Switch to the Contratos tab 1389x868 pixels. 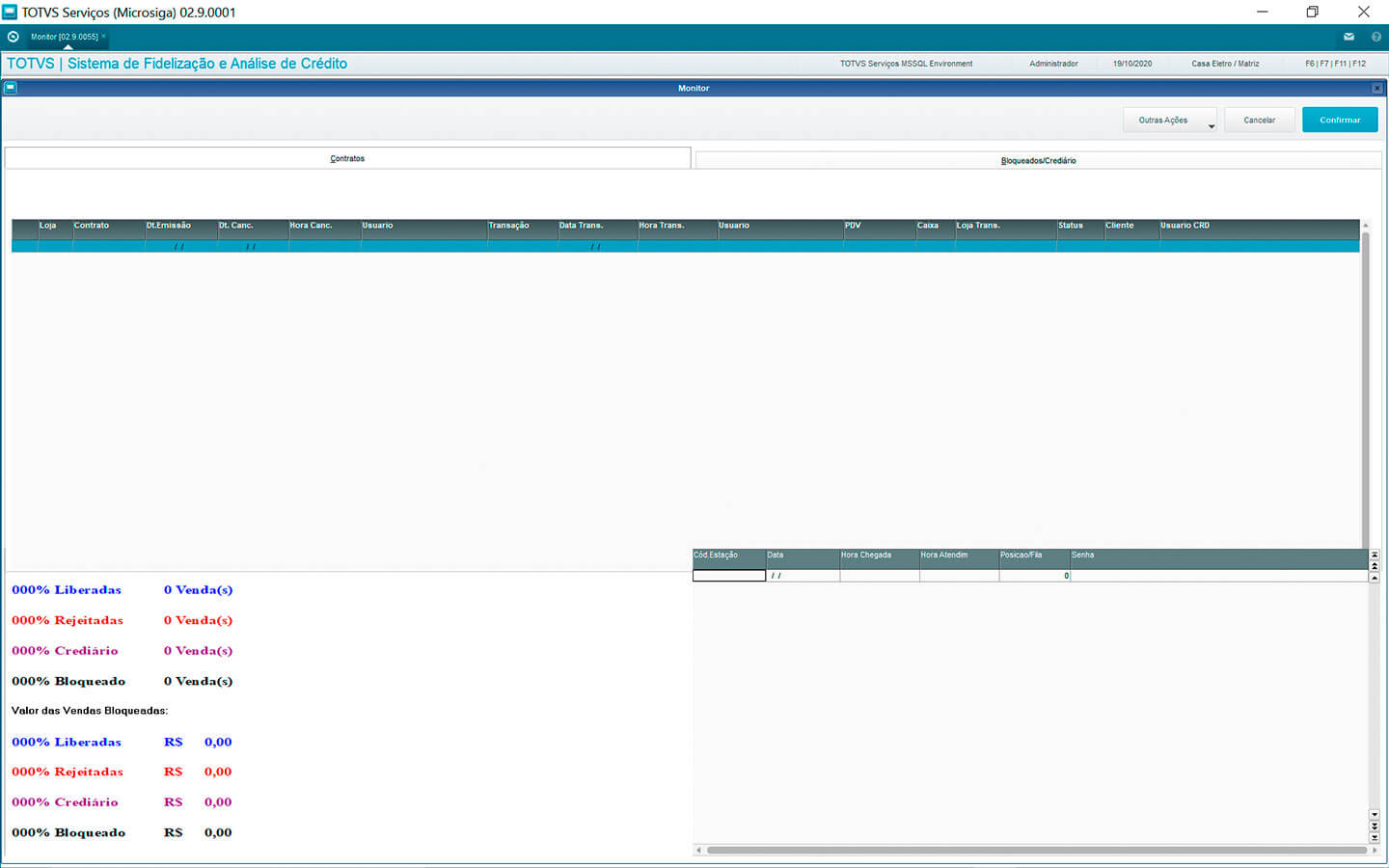click(347, 158)
